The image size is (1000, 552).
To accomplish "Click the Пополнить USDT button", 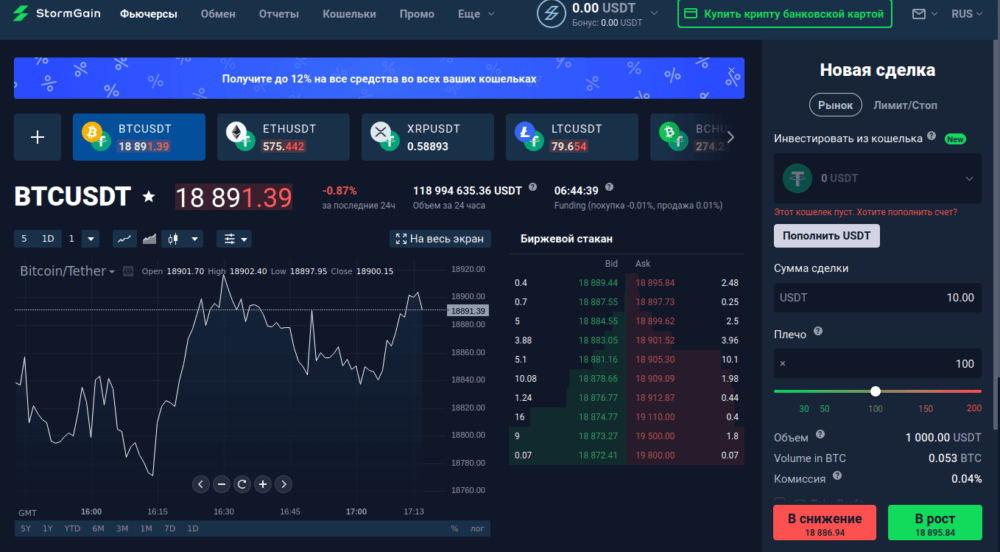I will pos(826,236).
